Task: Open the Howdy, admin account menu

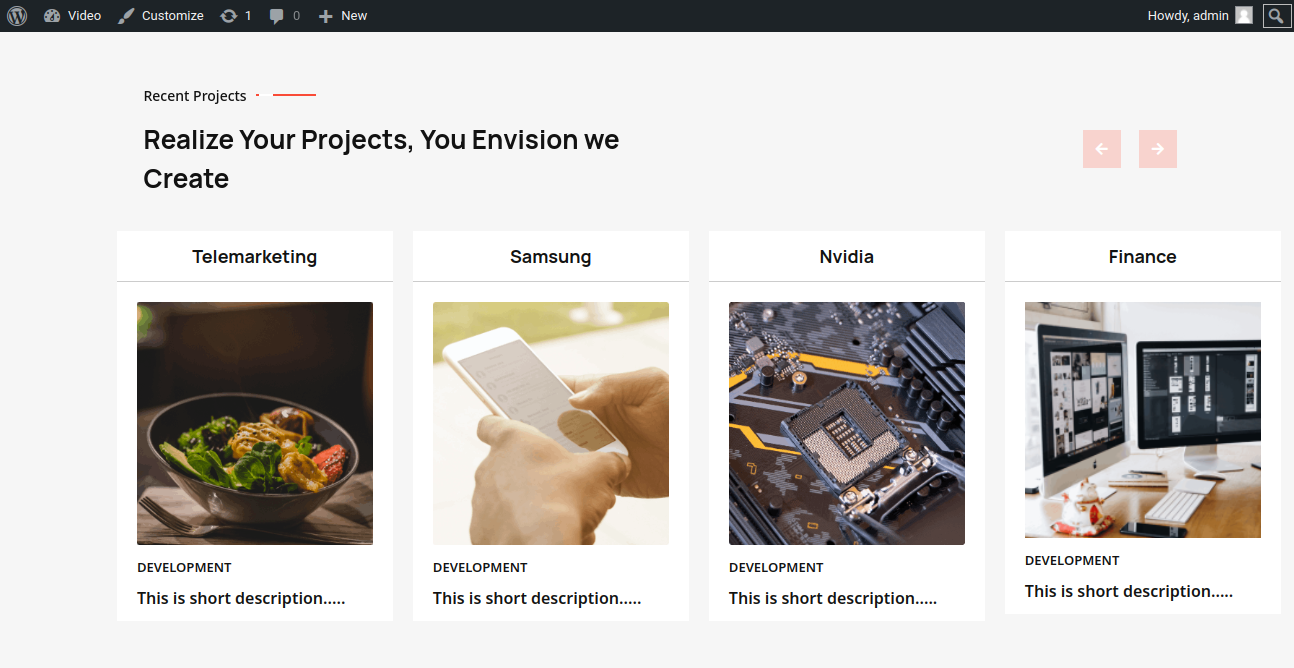Action: tap(1199, 16)
